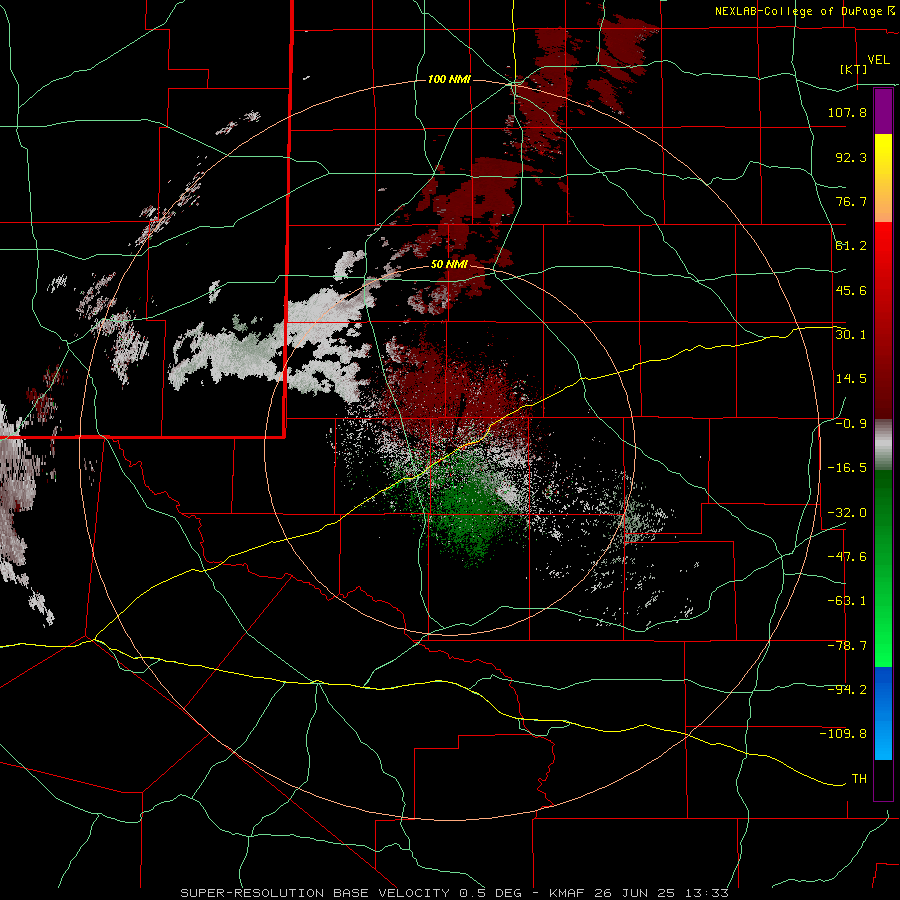This screenshot has width=900, height=900.
Task: Click the -94.2 velocity scale value
Action: (847, 690)
